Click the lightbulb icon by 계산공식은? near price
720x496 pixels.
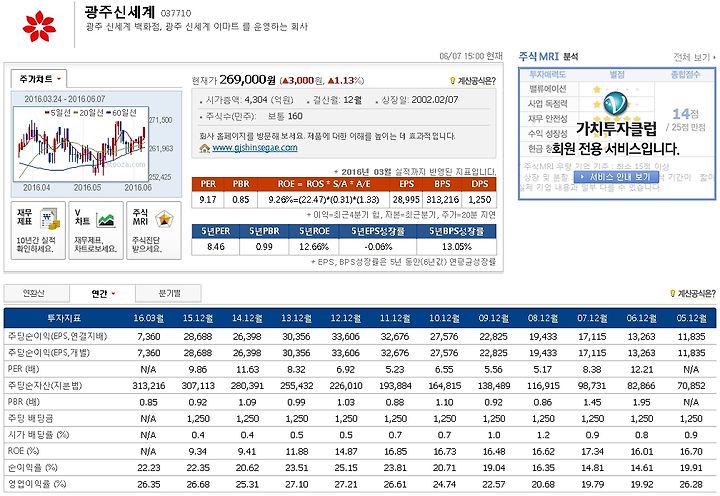pyautogui.click(x=452, y=81)
